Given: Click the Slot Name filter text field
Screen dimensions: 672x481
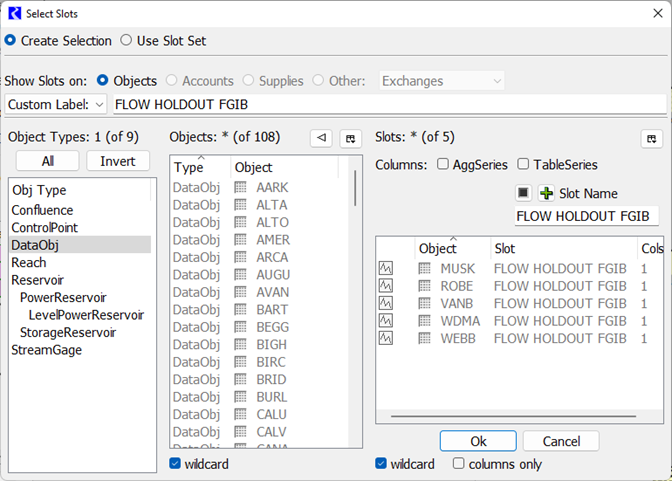Looking at the screenshot, I should tap(586, 216).
